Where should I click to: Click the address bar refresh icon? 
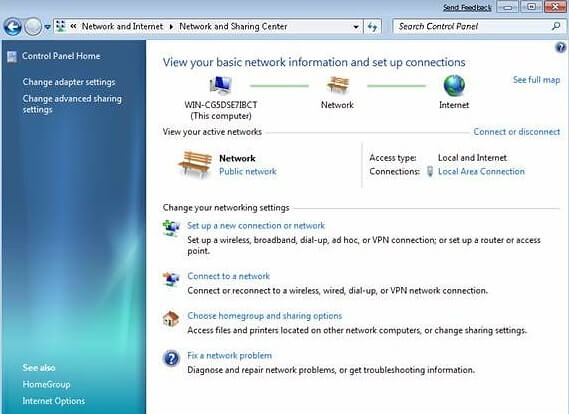click(x=372, y=27)
